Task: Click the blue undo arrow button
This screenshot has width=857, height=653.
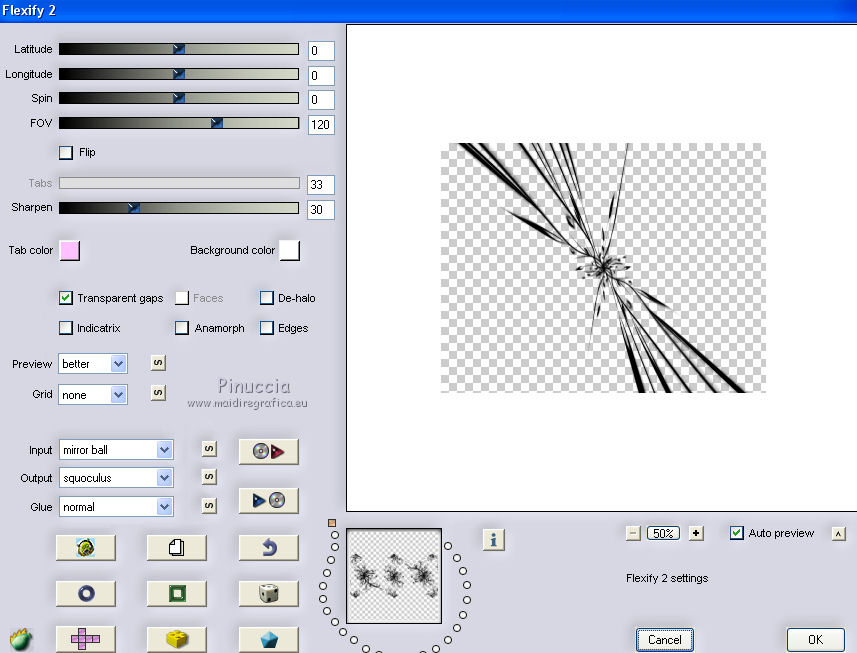Action: pyautogui.click(x=268, y=547)
